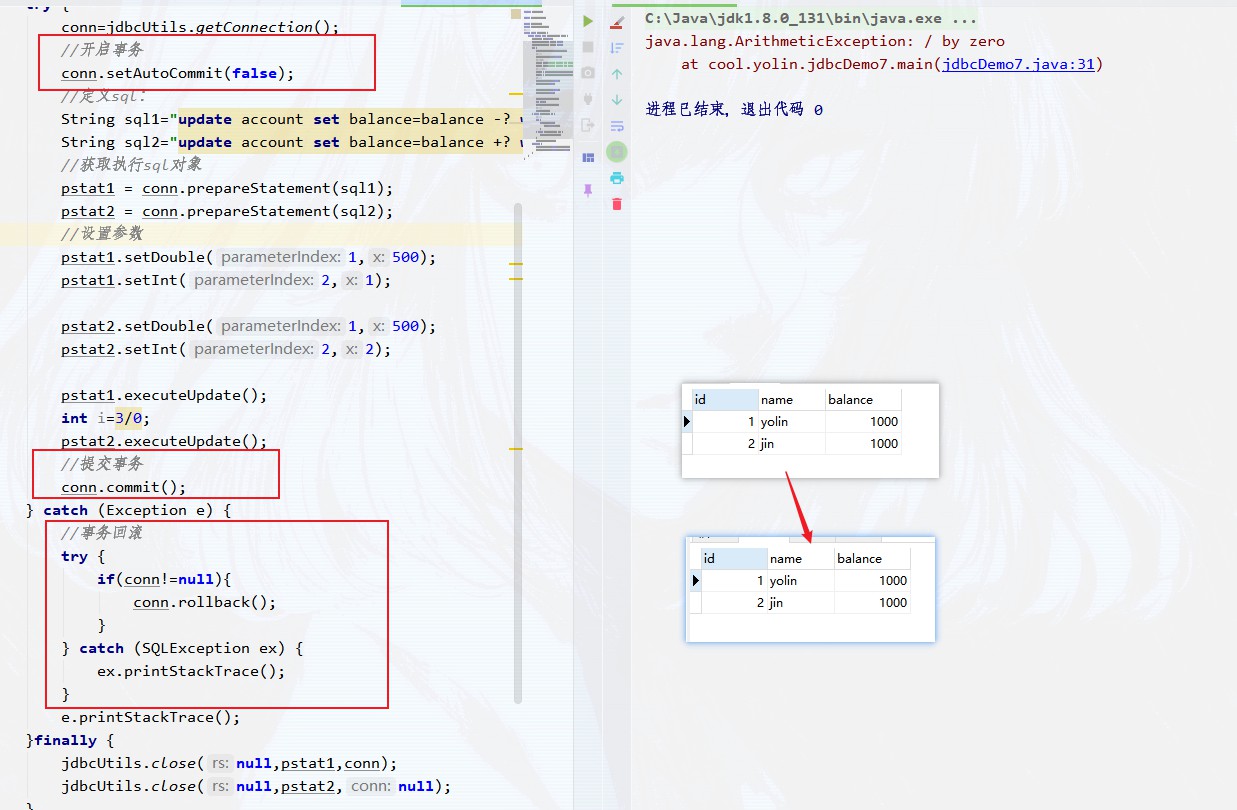Click the green Rerun button
This screenshot has width=1237, height=810.
click(588, 21)
